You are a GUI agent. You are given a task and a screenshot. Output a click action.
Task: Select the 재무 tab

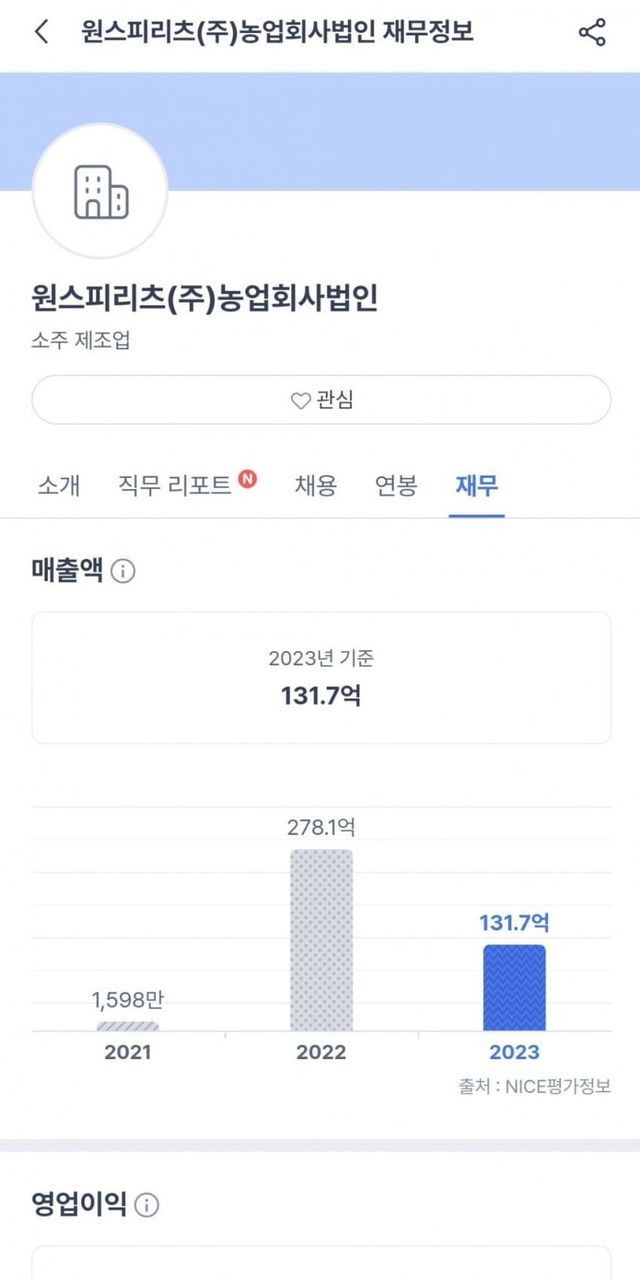coord(477,486)
